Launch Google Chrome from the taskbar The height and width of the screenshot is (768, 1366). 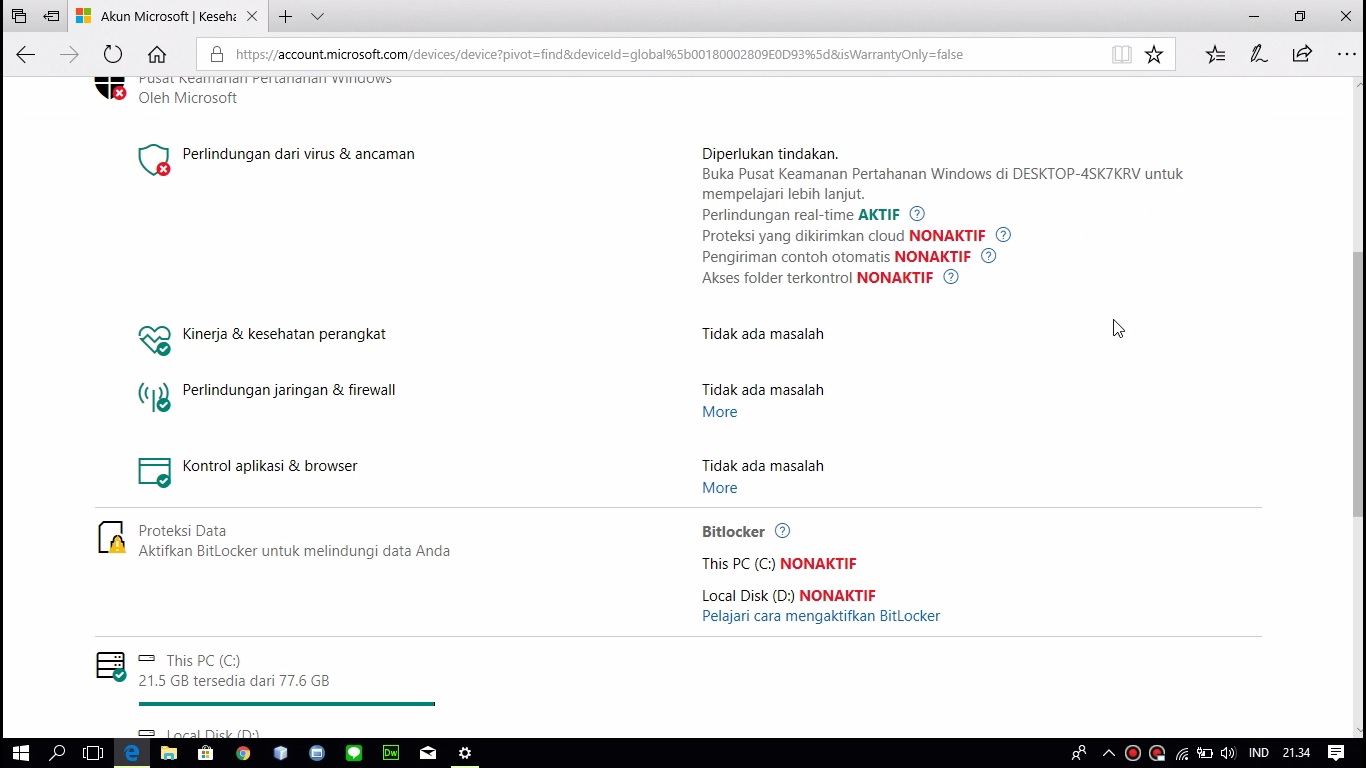coord(243,753)
